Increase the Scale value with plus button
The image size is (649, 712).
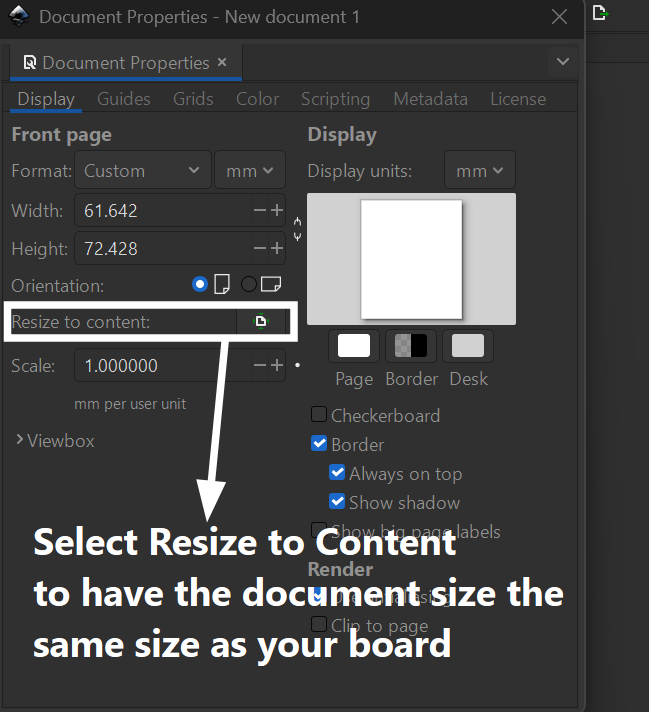(x=277, y=366)
